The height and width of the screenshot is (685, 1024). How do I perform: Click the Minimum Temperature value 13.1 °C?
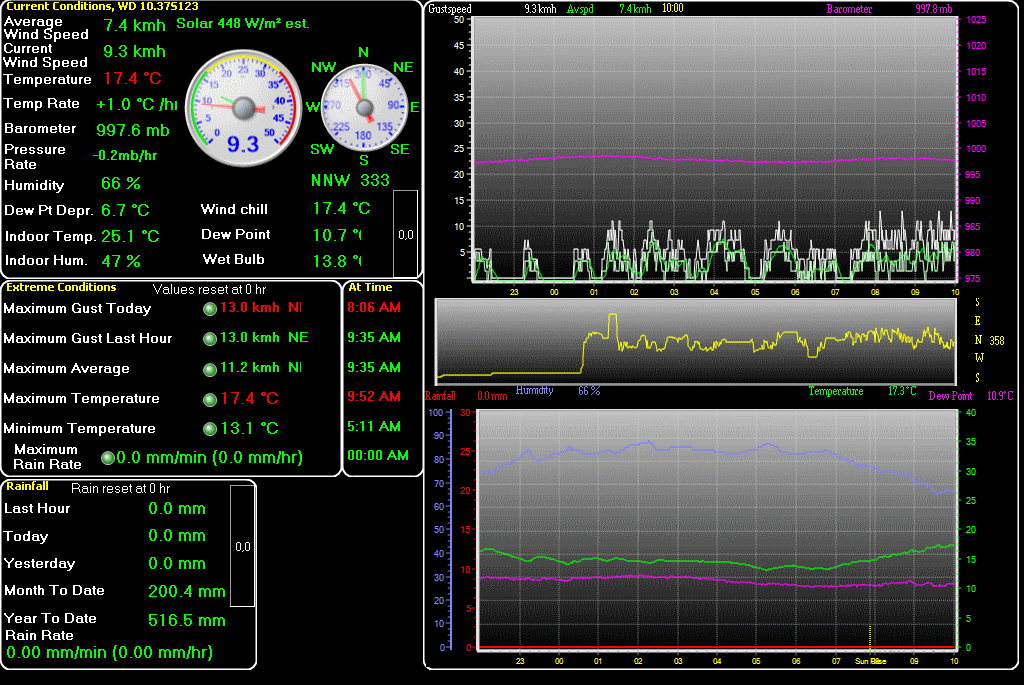coord(249,428)
